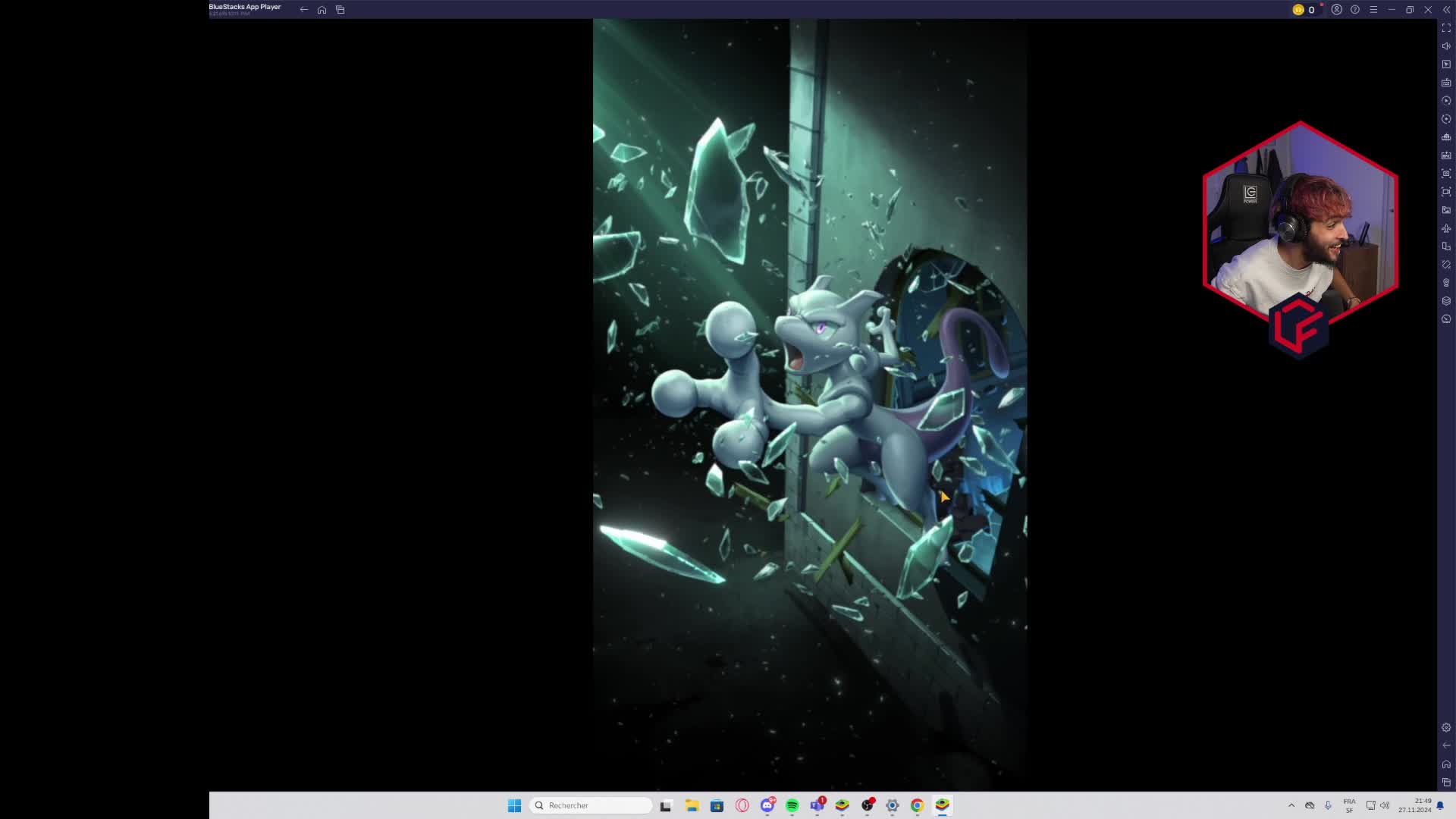Open the sync operations icon
Image resolution: width=1456 pixels, height=819 pixels.
point(1446,101)
